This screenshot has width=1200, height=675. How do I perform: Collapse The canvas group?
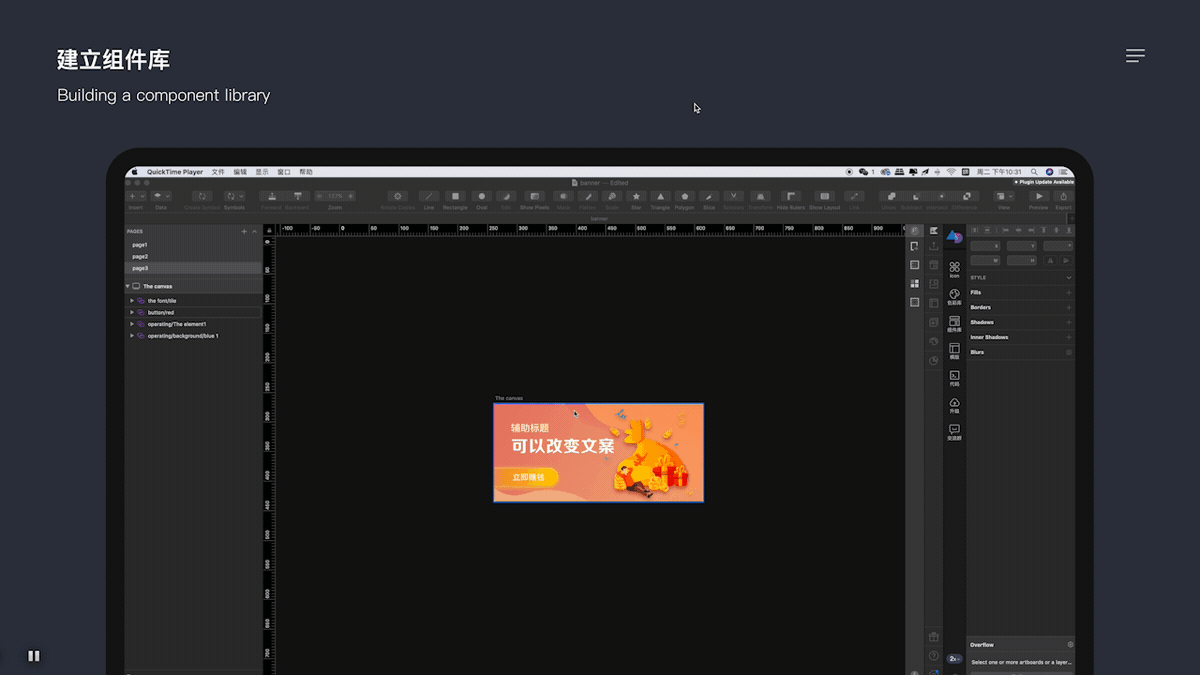tap(127, 286)
